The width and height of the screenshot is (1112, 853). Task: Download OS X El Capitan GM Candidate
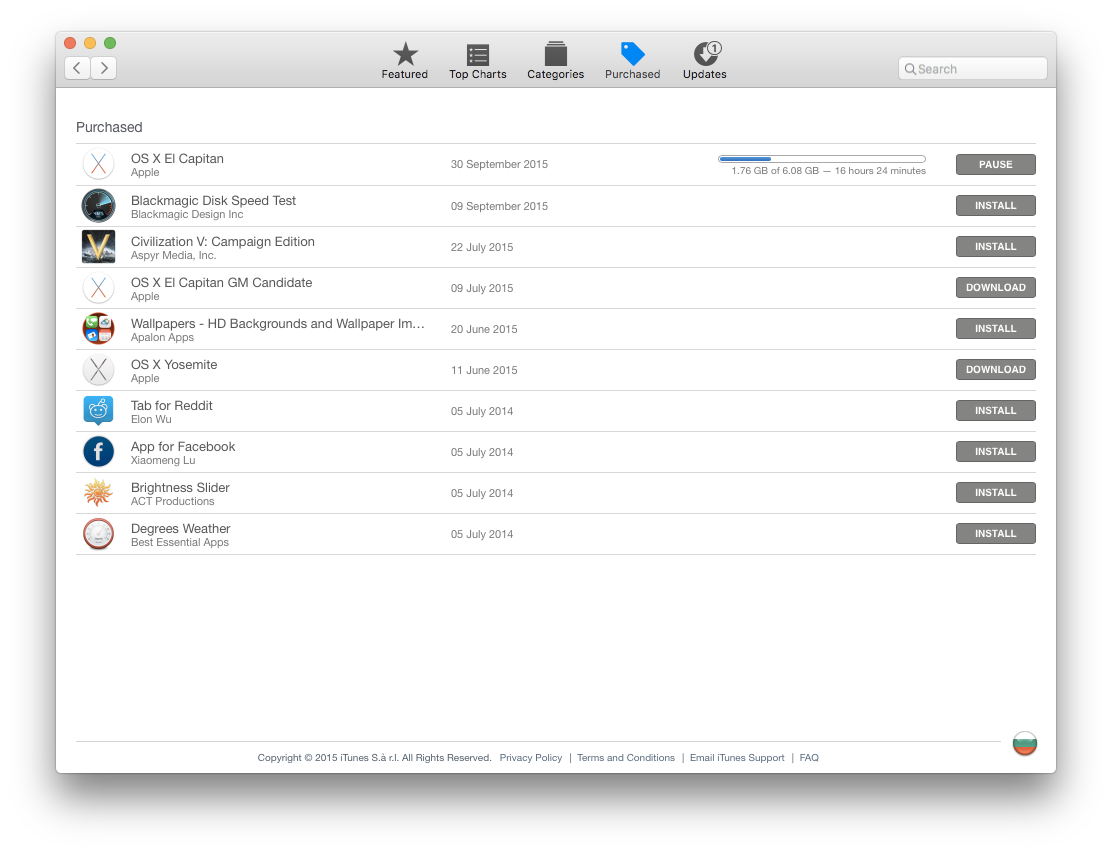point(996,288)
